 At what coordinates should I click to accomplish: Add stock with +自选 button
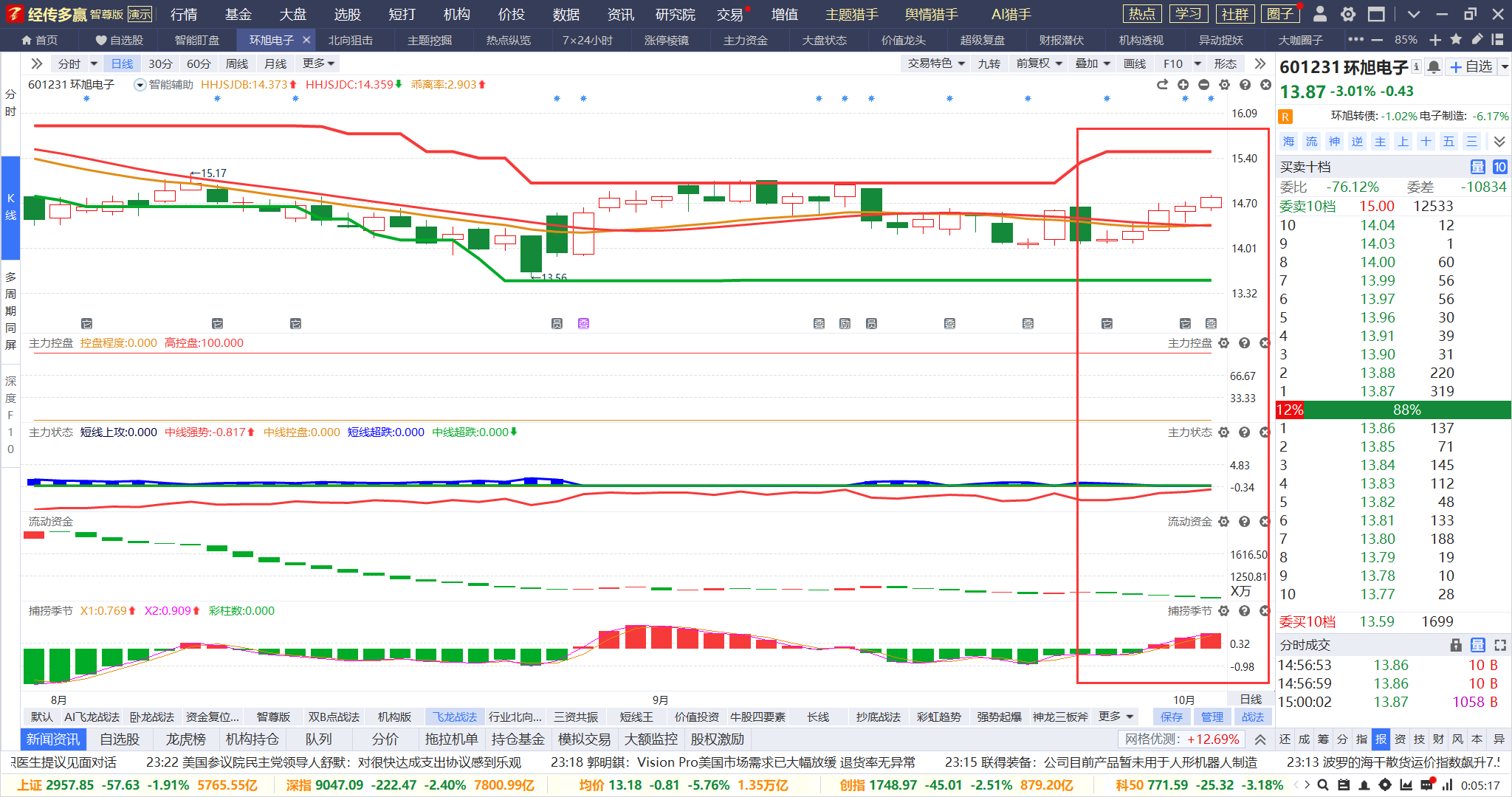click(1471, 67)
